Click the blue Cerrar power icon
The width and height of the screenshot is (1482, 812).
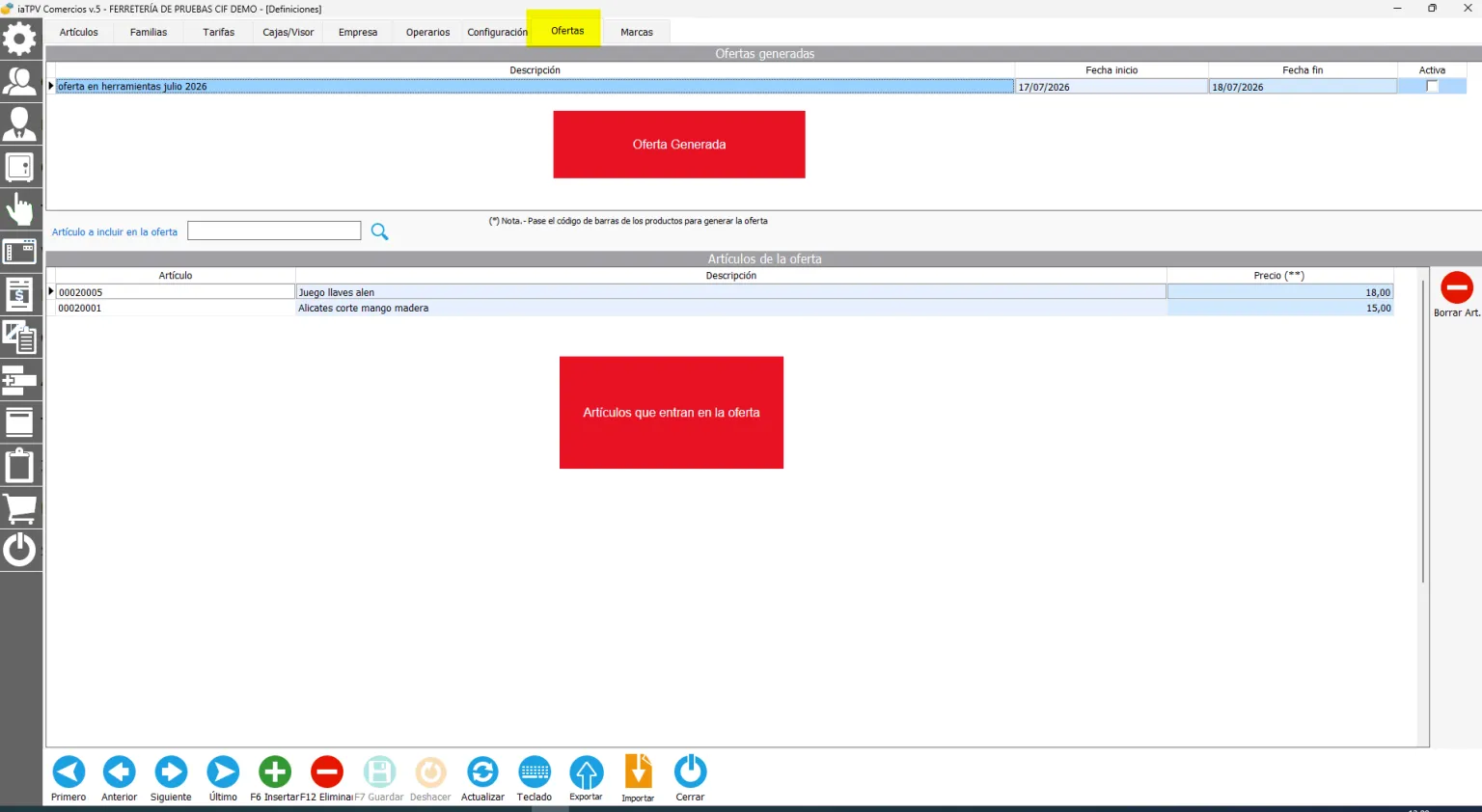tap(690, 771)
